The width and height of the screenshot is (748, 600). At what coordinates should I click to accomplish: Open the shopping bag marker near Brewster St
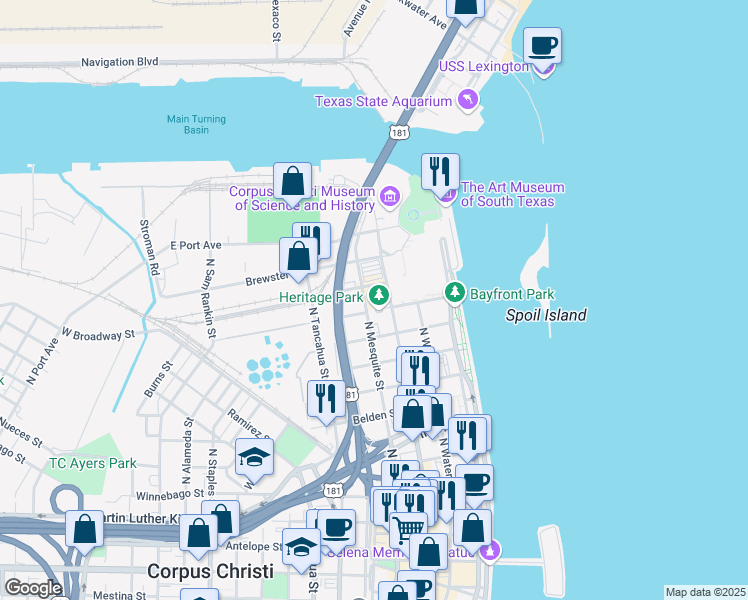pos(298,257)
